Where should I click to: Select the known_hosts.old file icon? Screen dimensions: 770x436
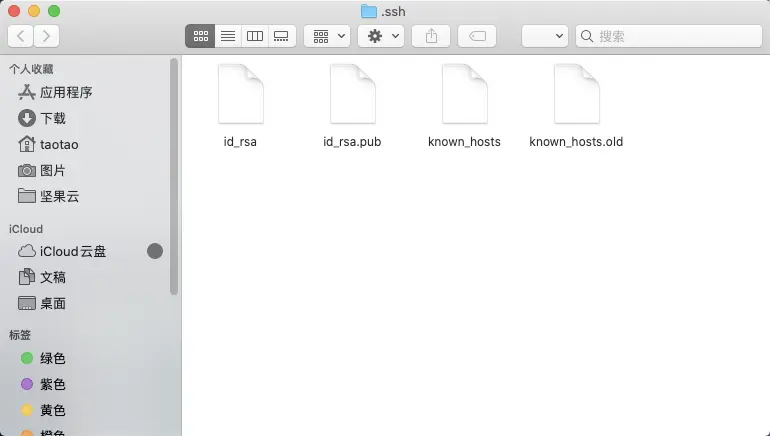(x=577, y=94)
